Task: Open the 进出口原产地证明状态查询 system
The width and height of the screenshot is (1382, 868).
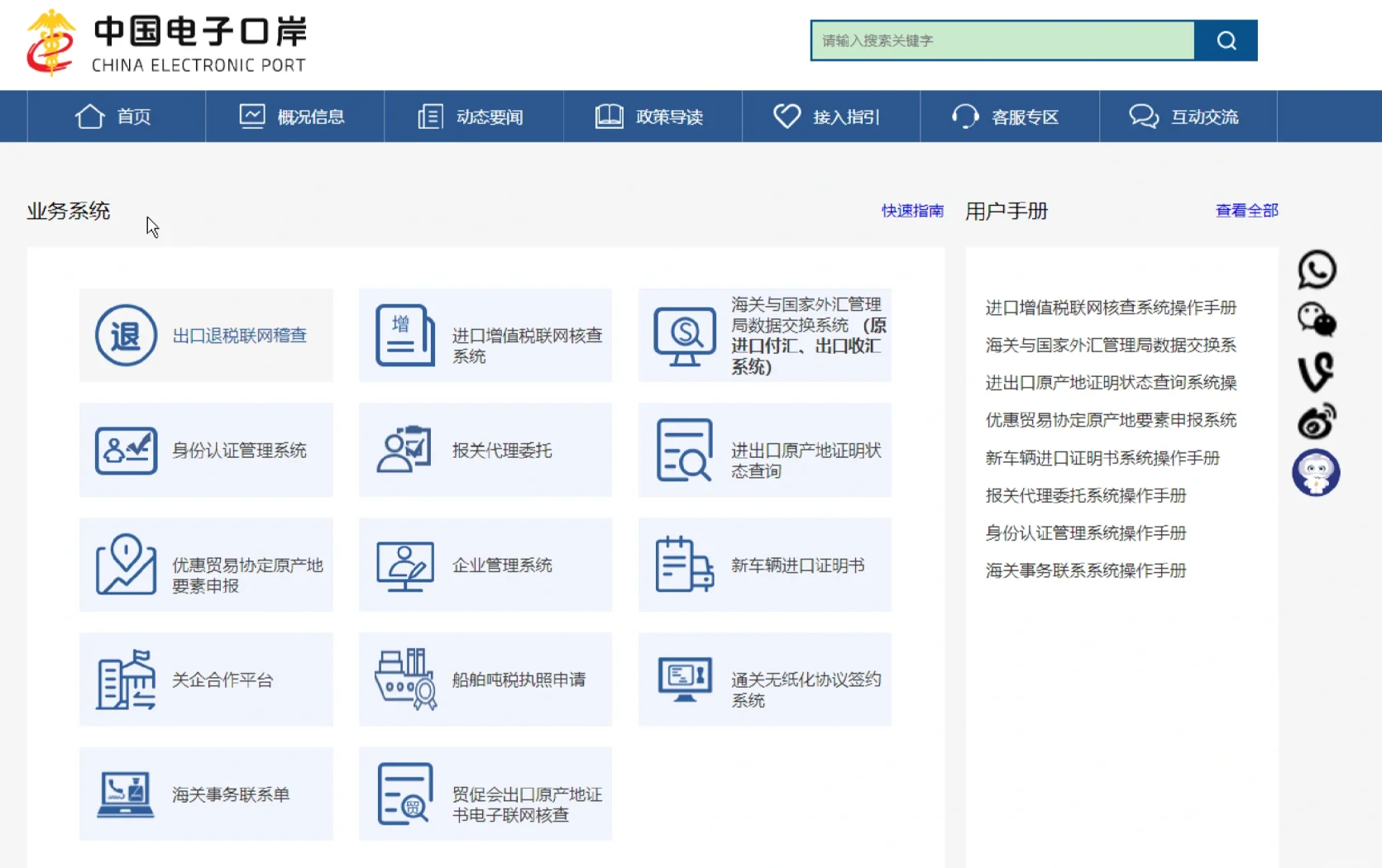Action: (x=763, y=451)
